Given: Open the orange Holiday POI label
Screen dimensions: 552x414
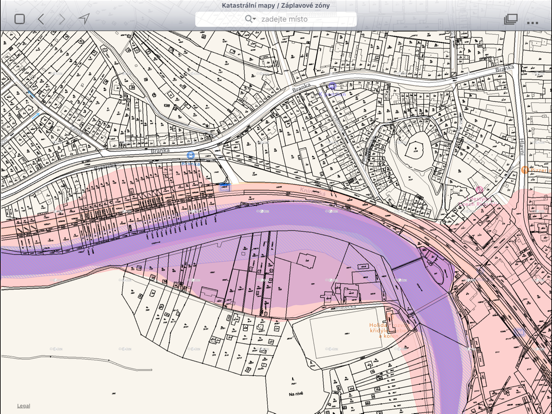Looking at the screenshot, I should pyautogui.click(x=382, y=330).
